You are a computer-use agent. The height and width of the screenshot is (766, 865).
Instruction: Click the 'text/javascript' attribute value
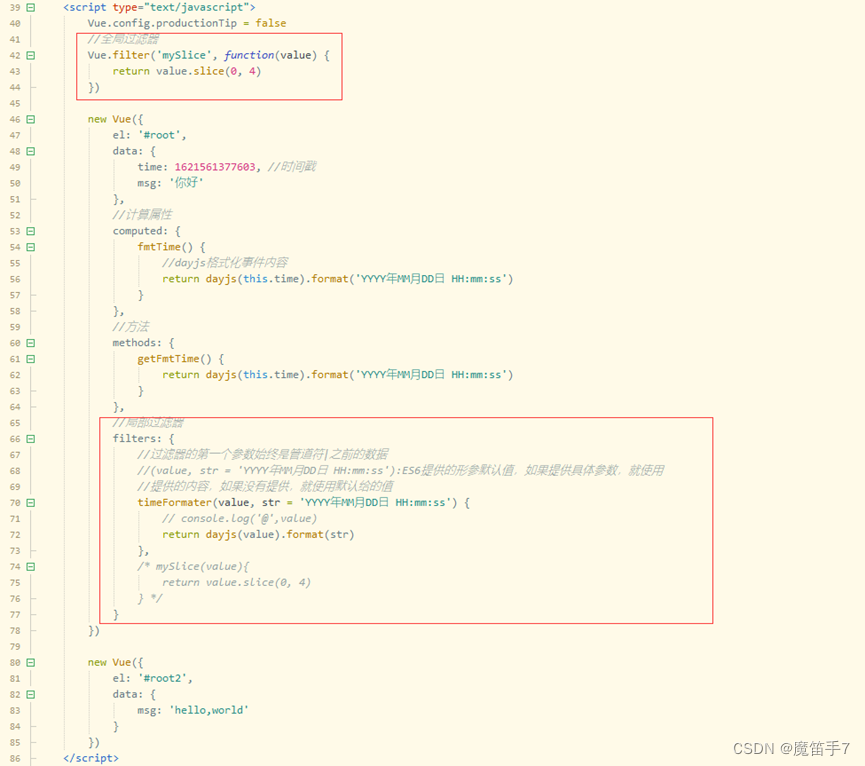click(x=196, y=7)
